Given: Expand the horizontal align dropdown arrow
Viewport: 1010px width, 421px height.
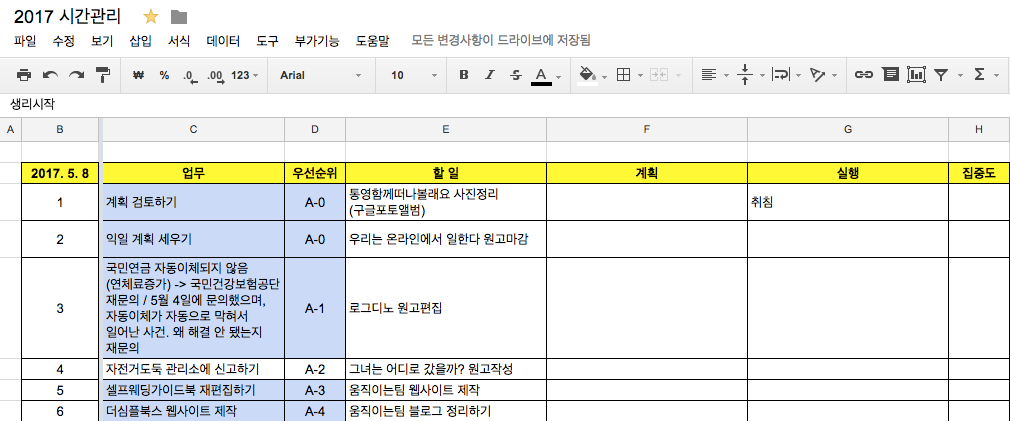Looking at the screenshot, I should point(727,76).
